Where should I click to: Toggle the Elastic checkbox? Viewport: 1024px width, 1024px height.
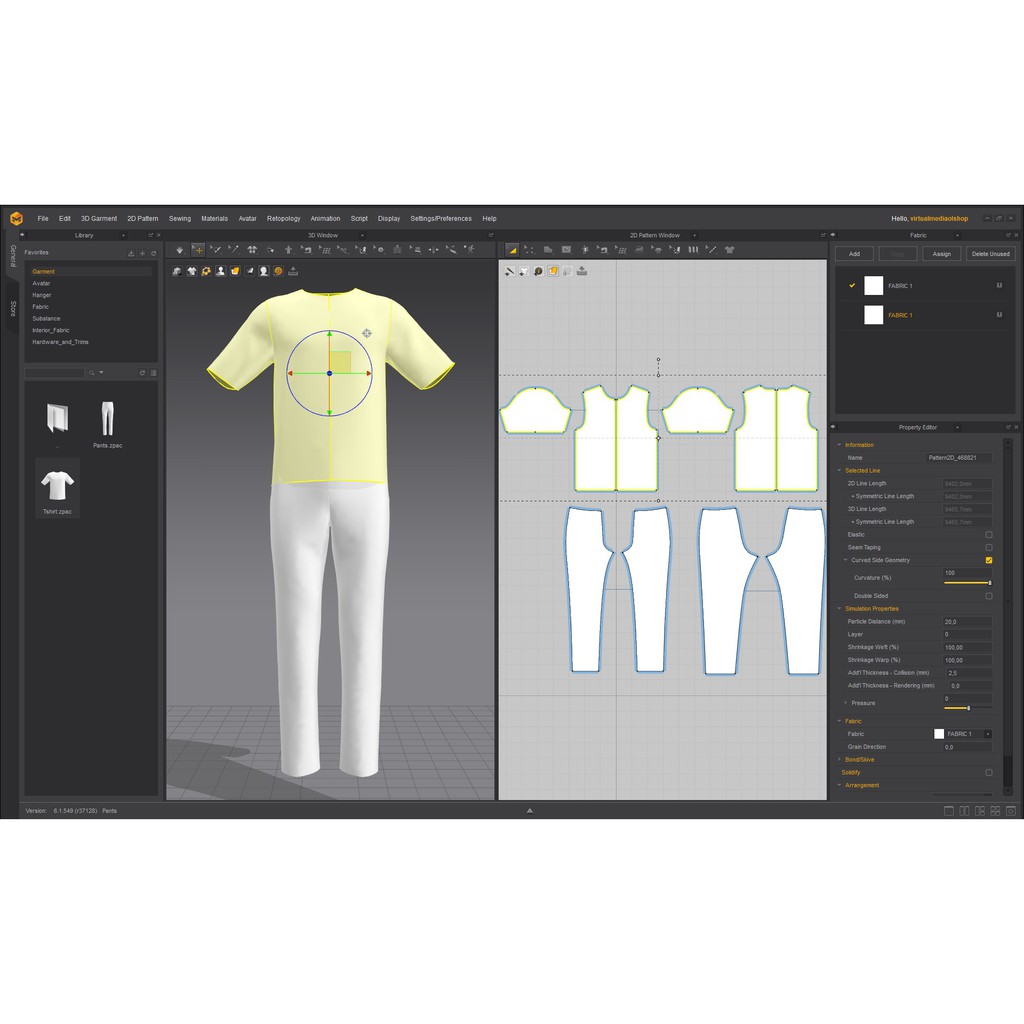[x=989, y=535]
